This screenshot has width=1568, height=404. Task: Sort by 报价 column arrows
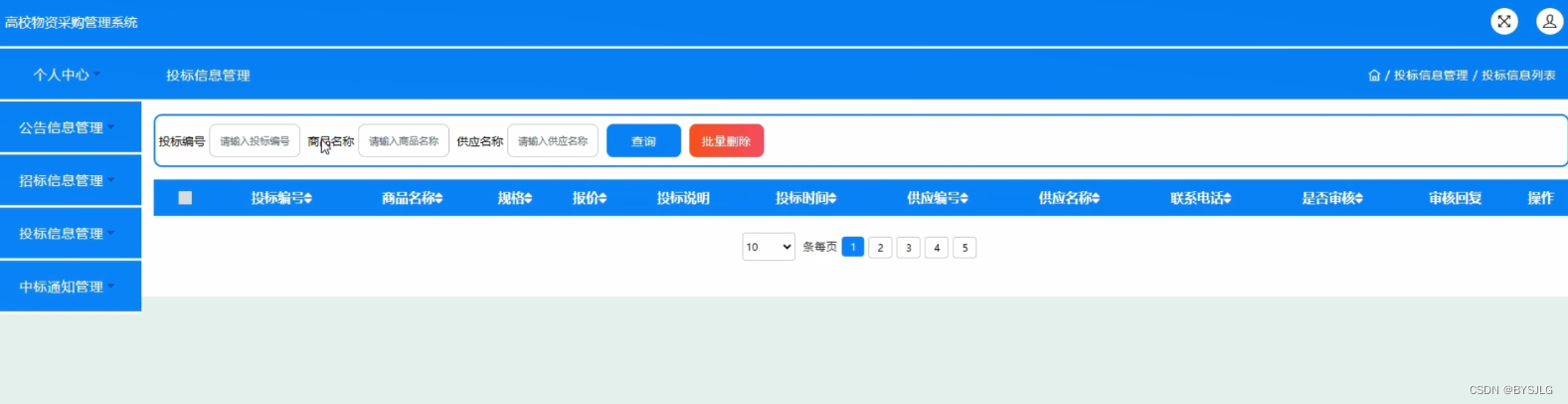point(603,199)
